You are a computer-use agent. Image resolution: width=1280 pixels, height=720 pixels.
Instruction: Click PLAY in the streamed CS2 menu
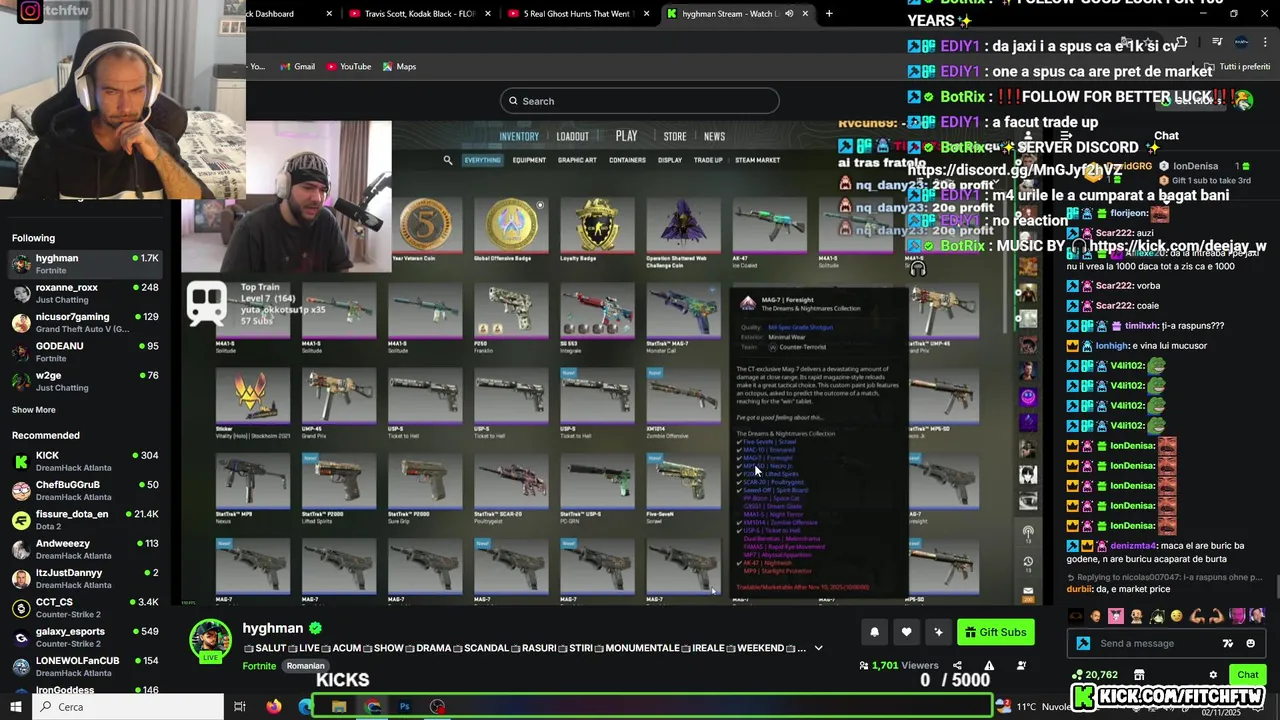pos(626,136)
